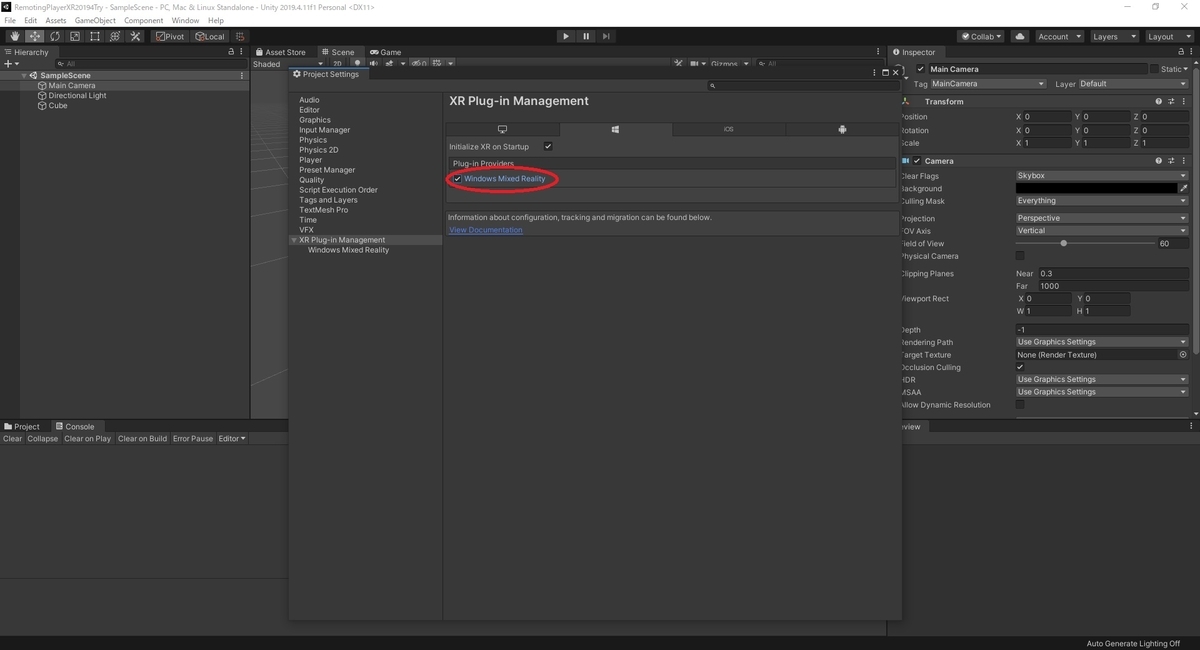The height and width of the screenshot is (650, 1200).
Task: Toggle Local handle rotation button
Action: click(x=210, y=36)
